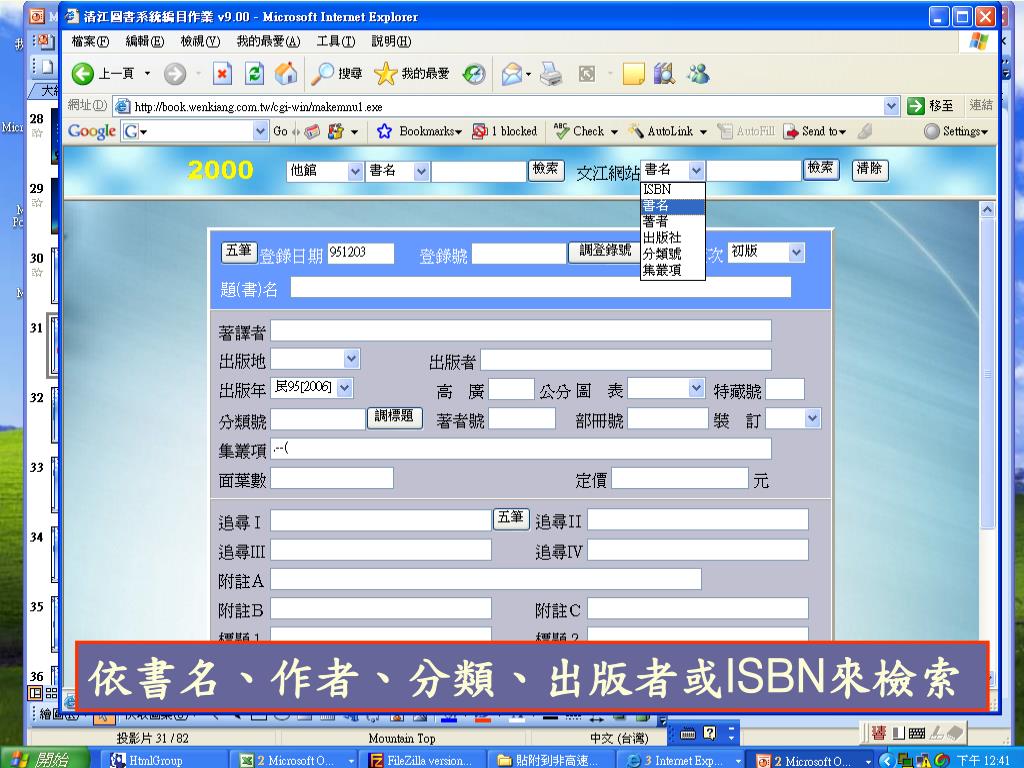Open the Messenger people icon
Viewport: 1024px width, 768px height.
coord(697,74)
